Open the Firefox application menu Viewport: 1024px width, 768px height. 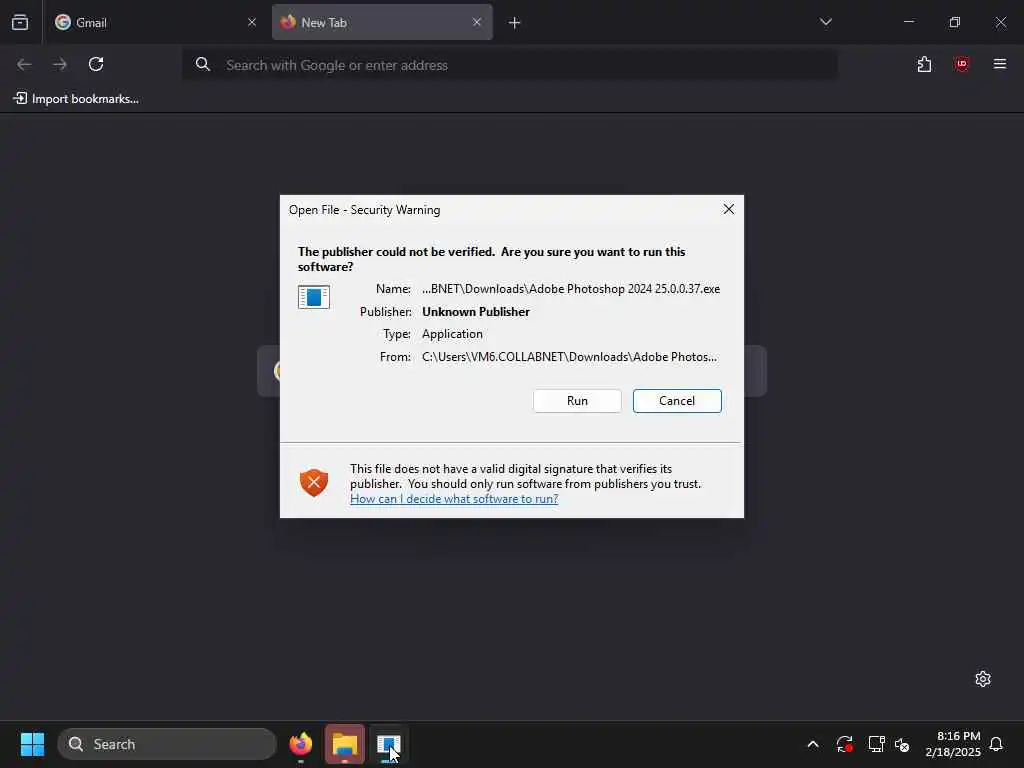click(999, 64)
